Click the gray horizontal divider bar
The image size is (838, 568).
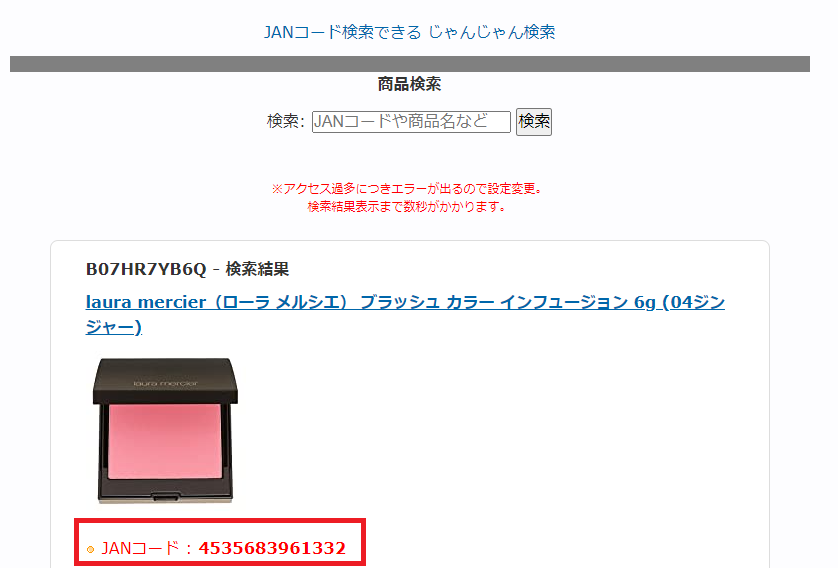[x=410, y=64]
